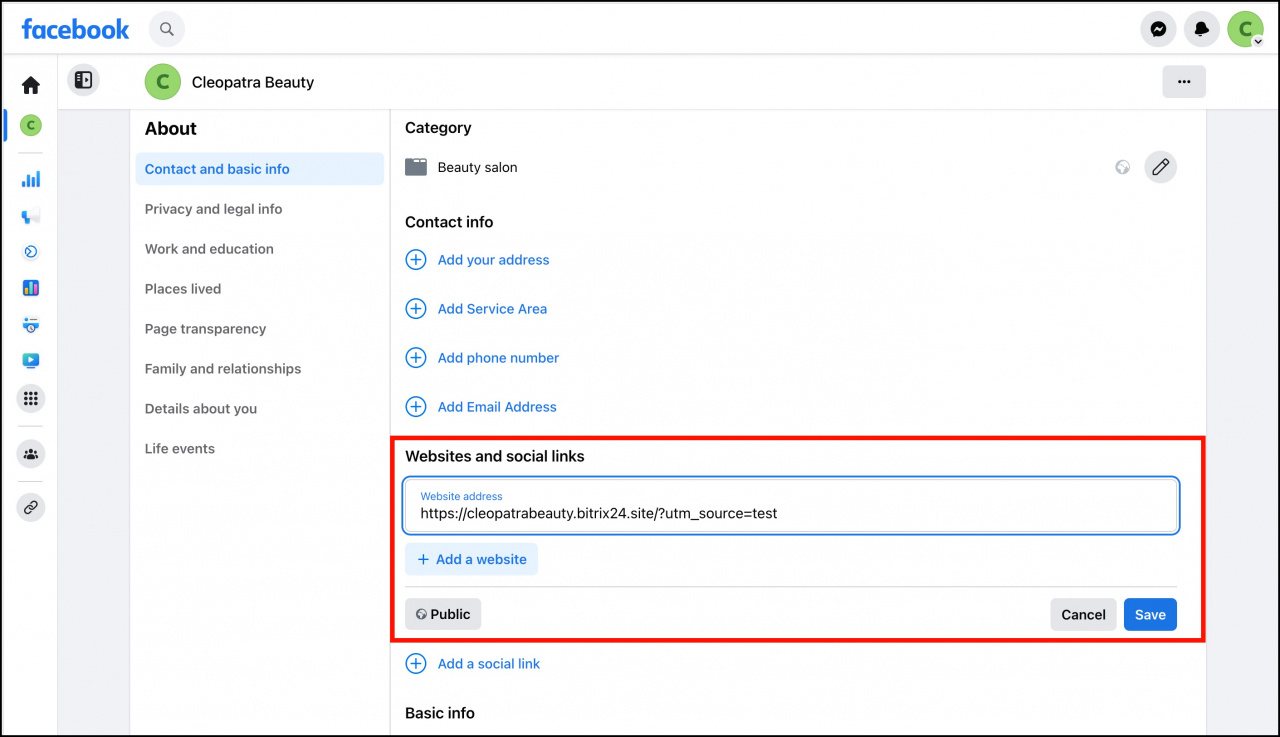This screenshot has width=1280, height=737.
Task: Click the Basic info heading
Action: (x=440, y=713)
